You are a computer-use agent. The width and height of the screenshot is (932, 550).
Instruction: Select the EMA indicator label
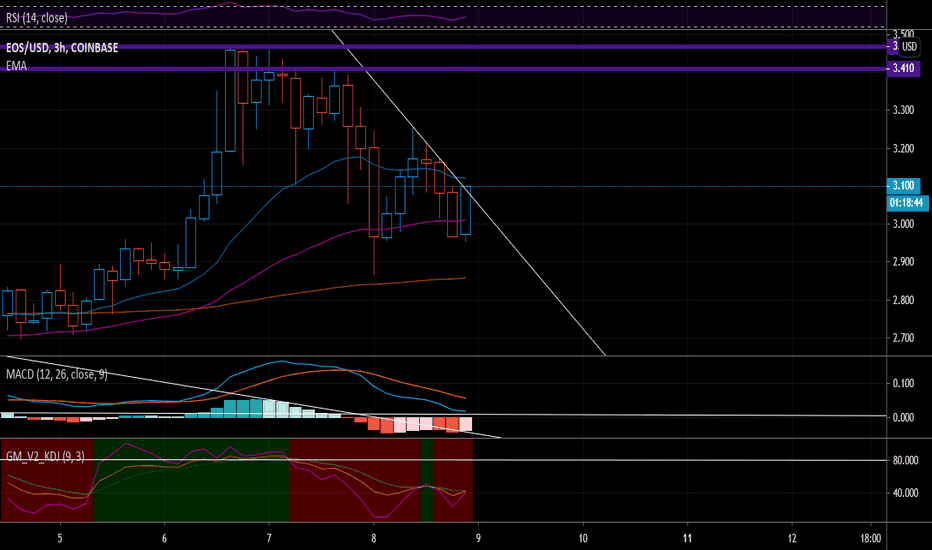coord(17,66)
